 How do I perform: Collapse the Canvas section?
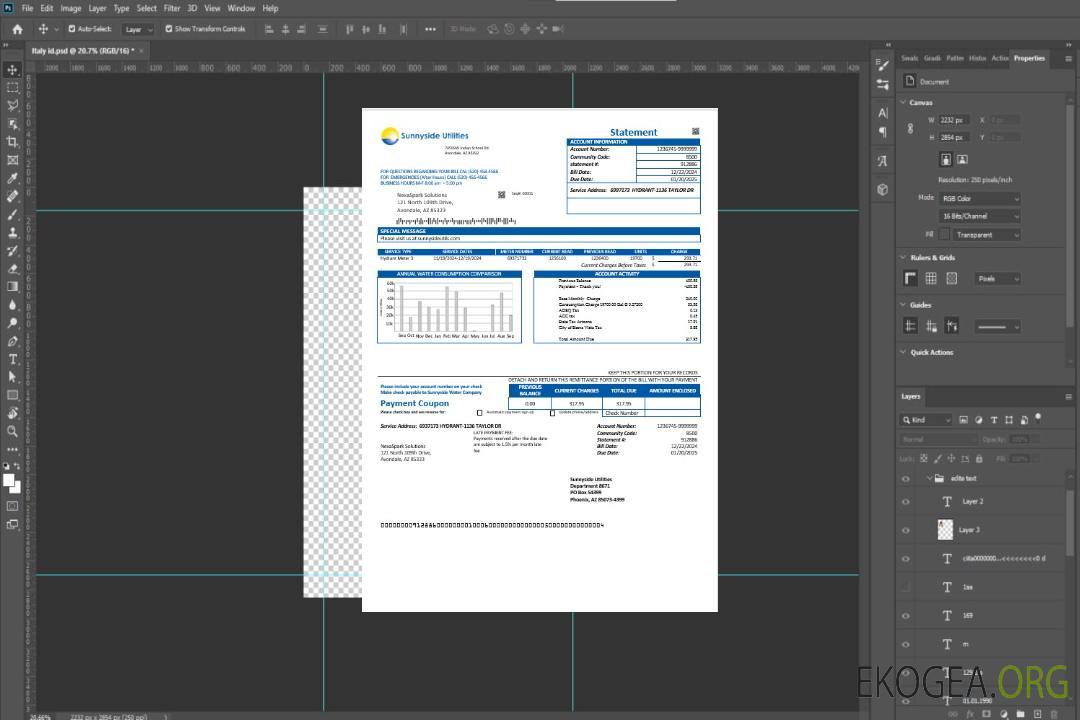pyautogui.click(x=904, y=103)
